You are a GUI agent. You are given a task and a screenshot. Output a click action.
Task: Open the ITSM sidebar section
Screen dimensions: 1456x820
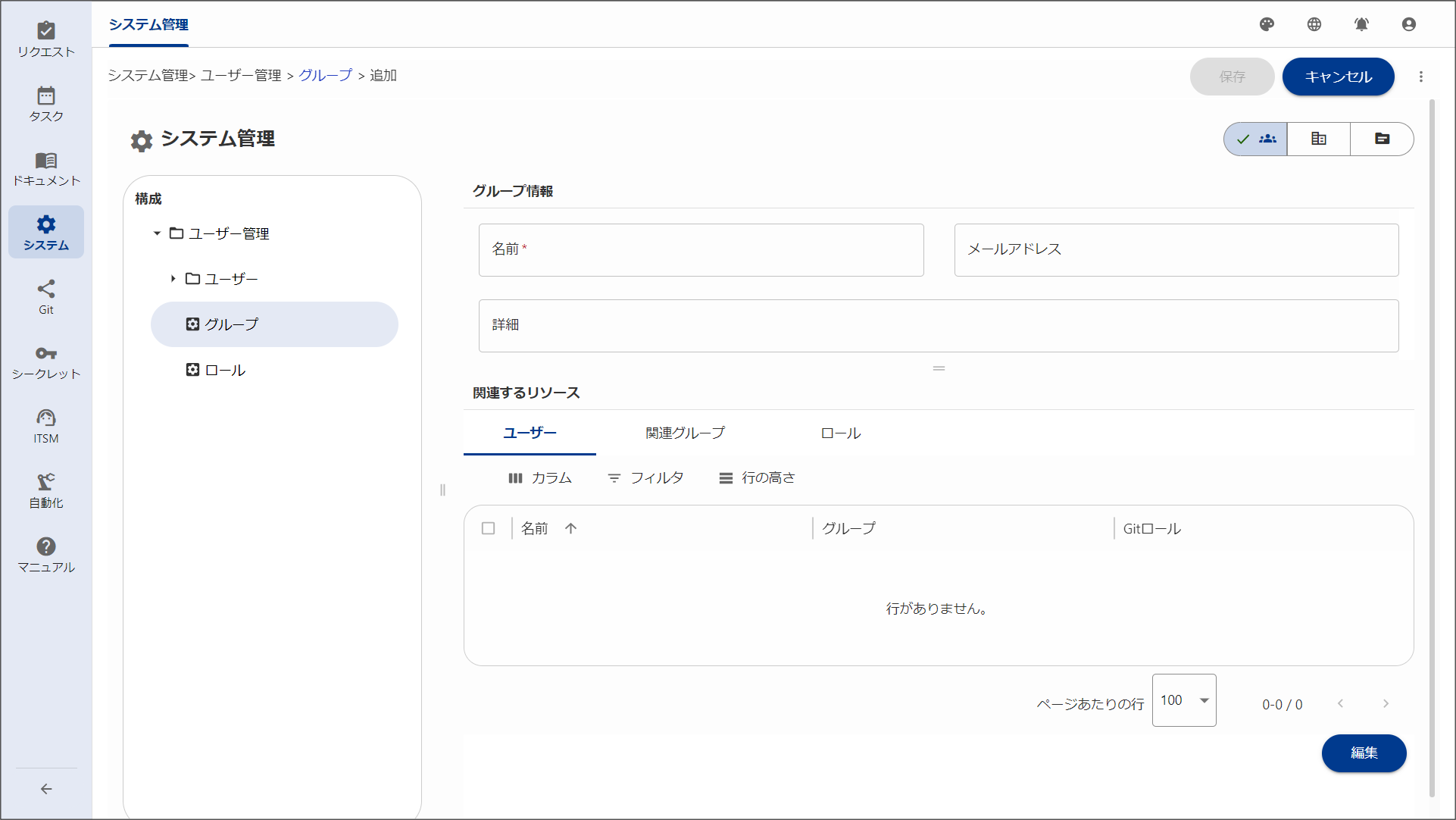click(x=46, y=426)
